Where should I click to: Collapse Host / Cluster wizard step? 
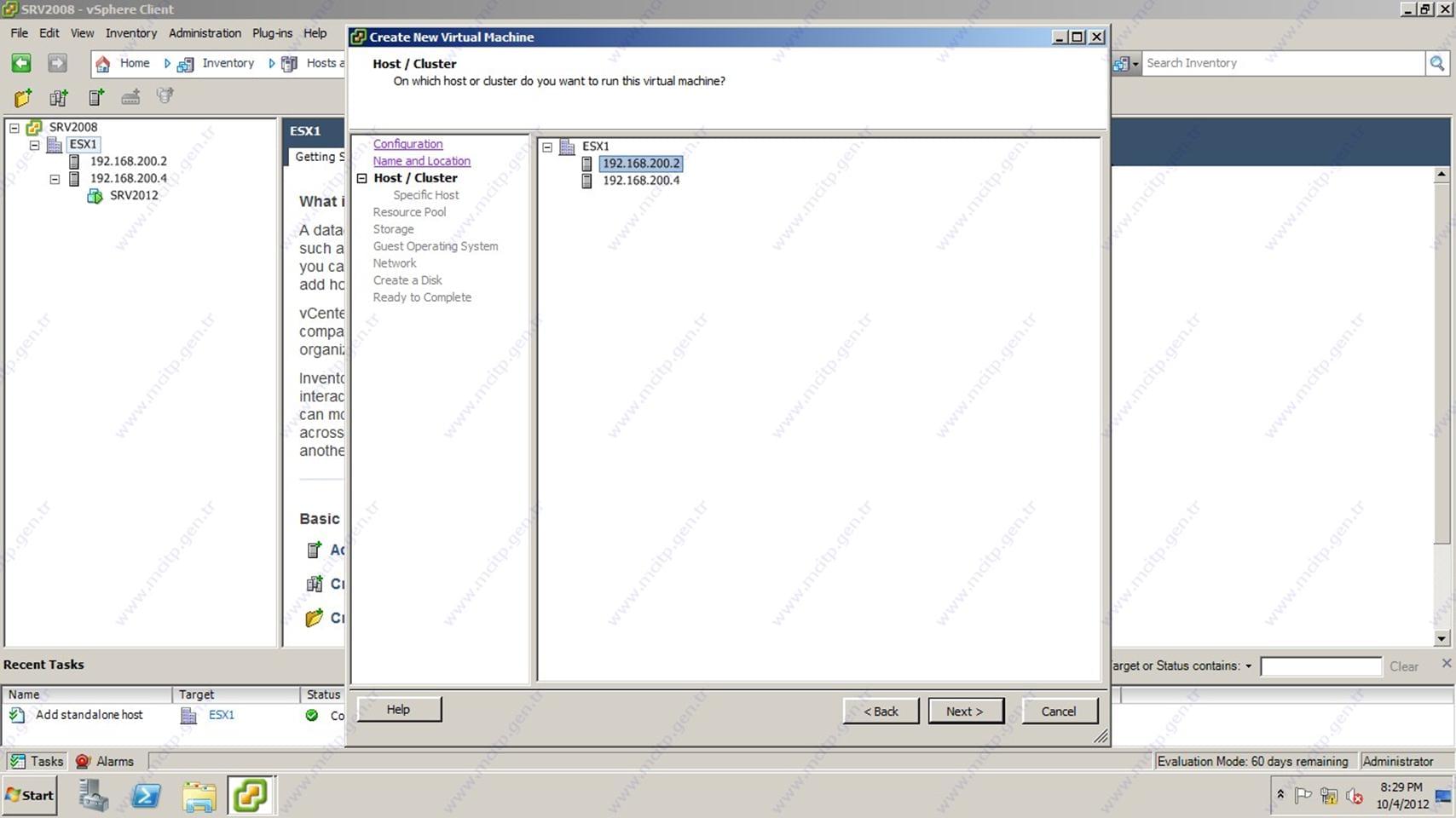point(361,178)
